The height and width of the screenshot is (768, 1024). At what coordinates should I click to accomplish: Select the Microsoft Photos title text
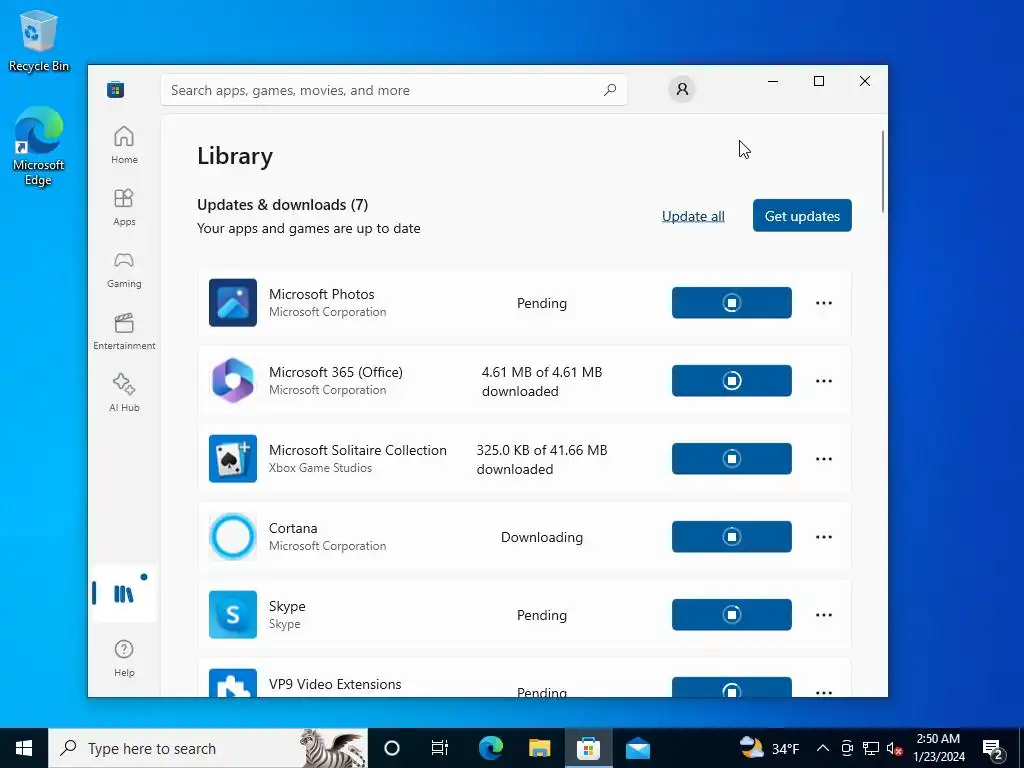tap(321, 294)
